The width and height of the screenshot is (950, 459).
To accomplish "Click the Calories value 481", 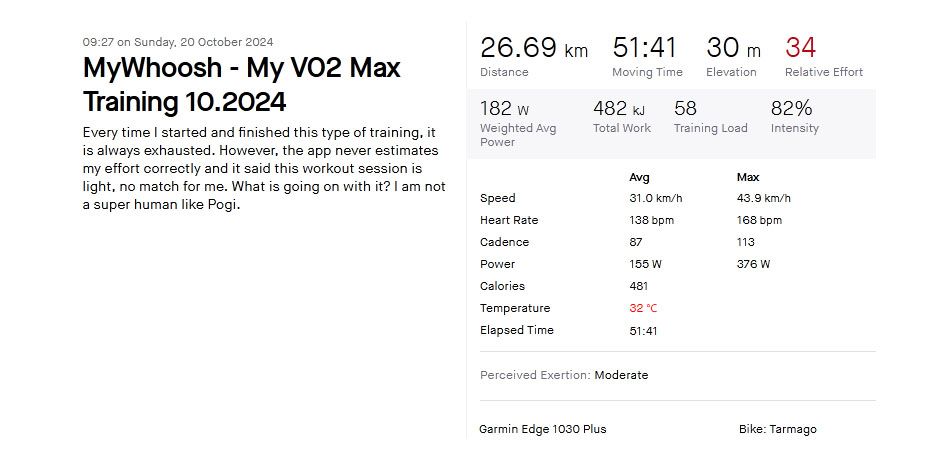I will (639, 286).
